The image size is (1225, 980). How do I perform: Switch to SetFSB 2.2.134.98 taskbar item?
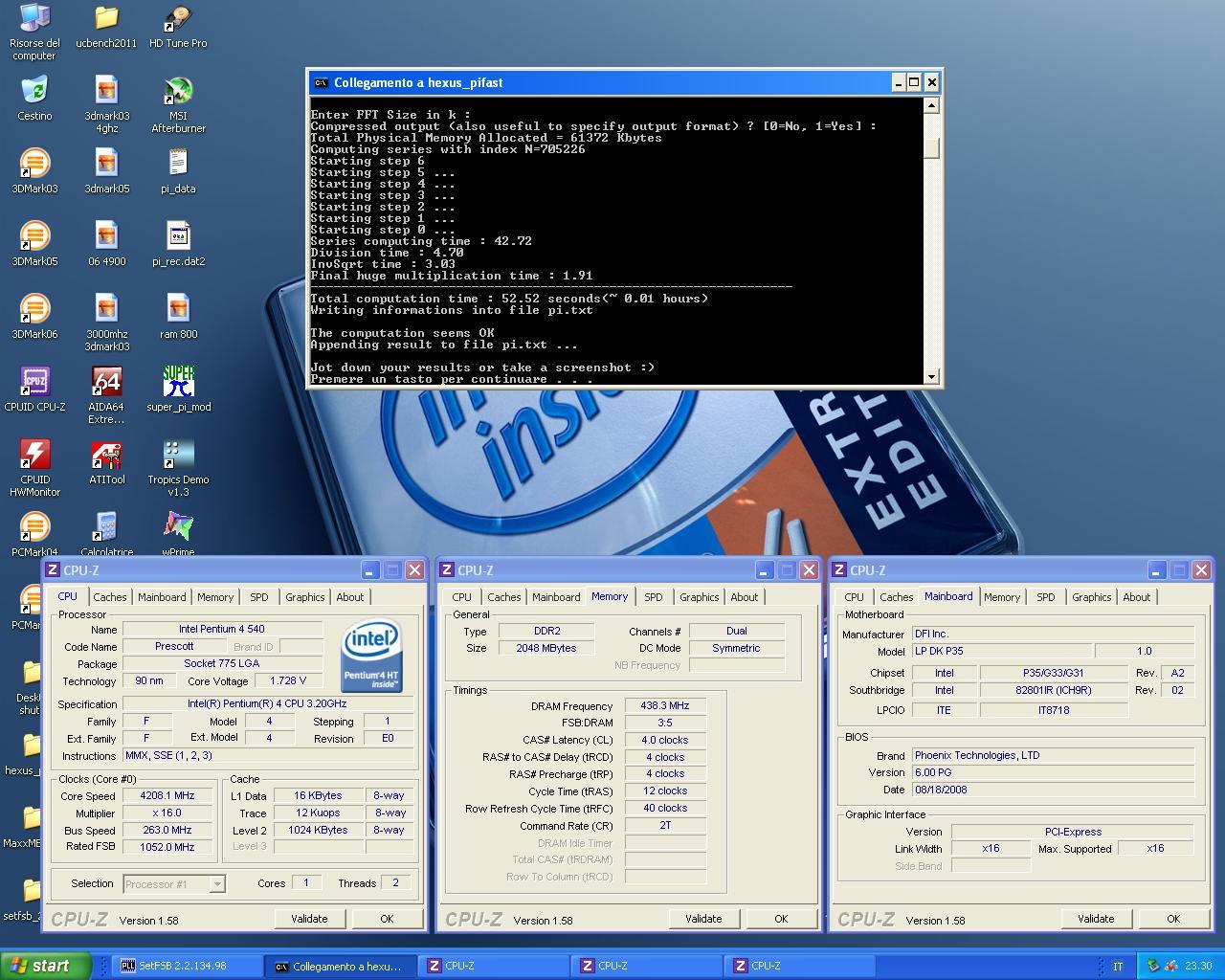pos(188,966)
